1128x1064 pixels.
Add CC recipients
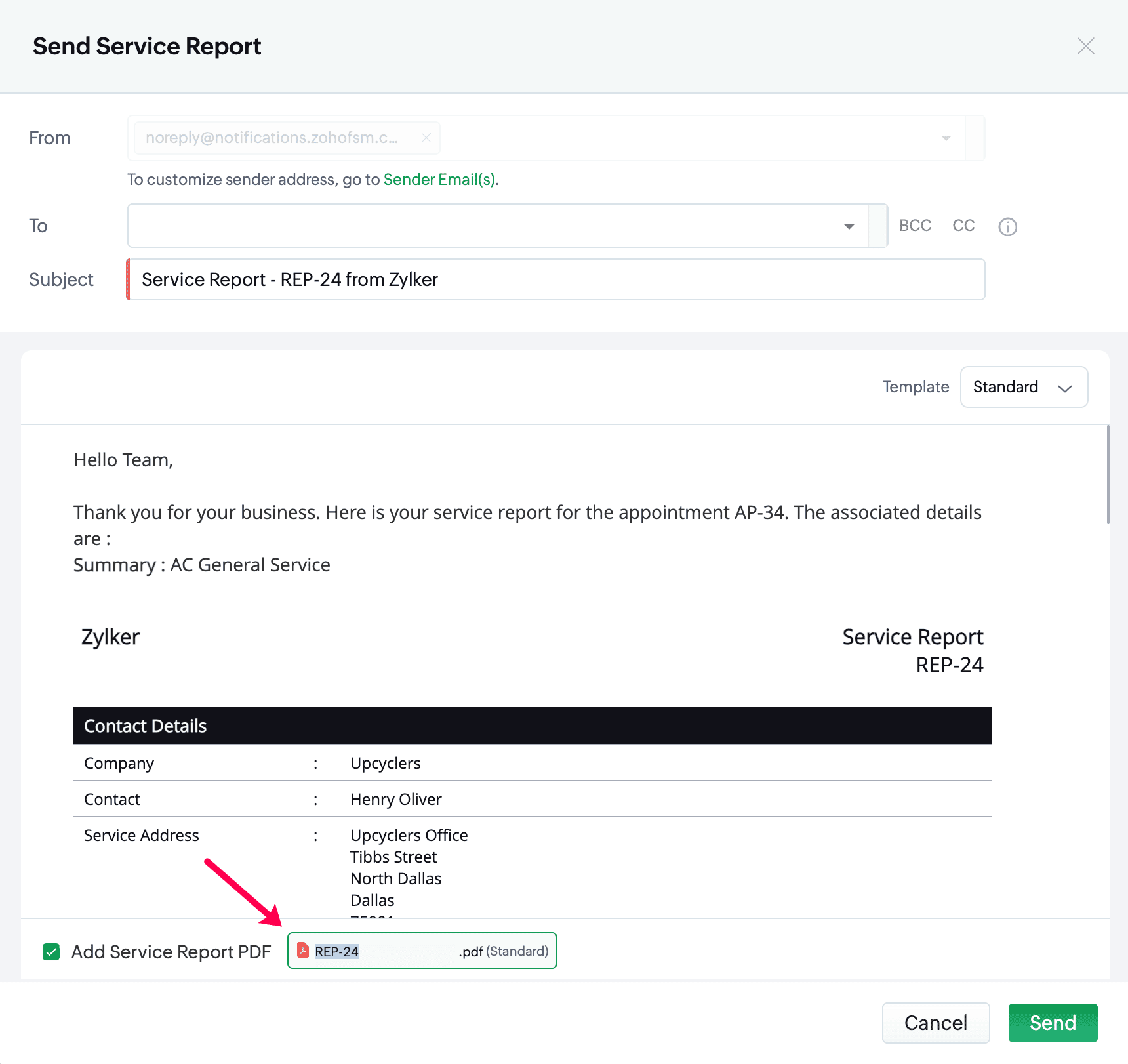tap(963, 226)
